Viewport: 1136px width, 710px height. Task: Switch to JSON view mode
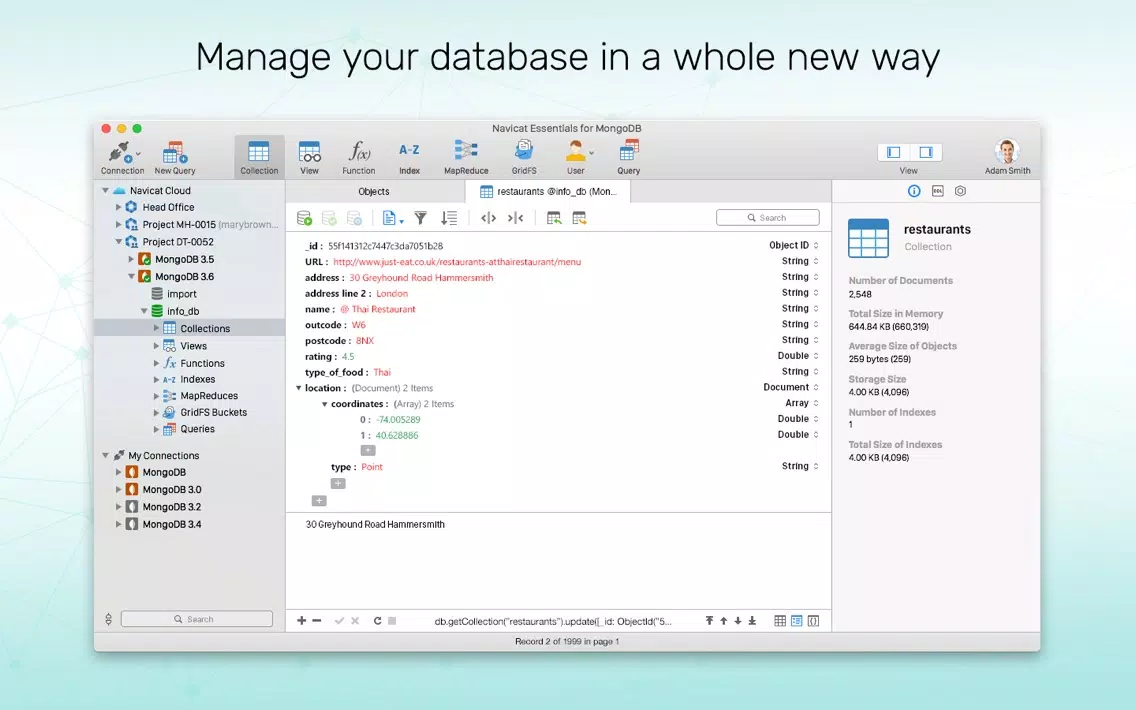814,621
